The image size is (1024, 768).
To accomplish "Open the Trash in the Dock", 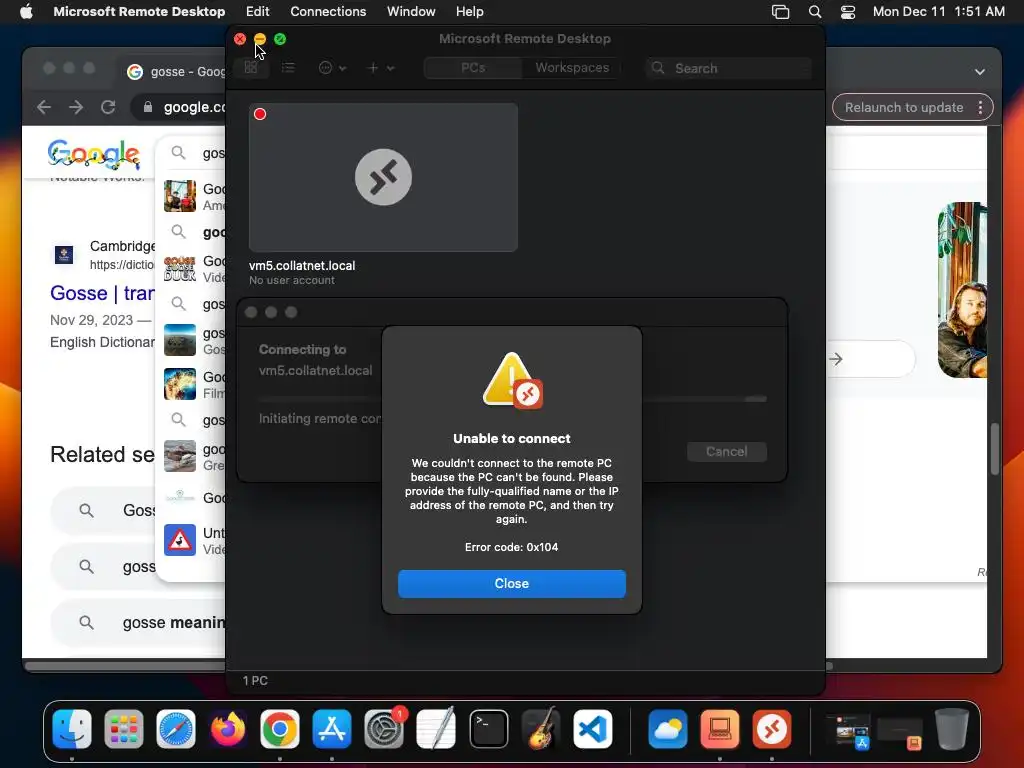I will [952, 729].
